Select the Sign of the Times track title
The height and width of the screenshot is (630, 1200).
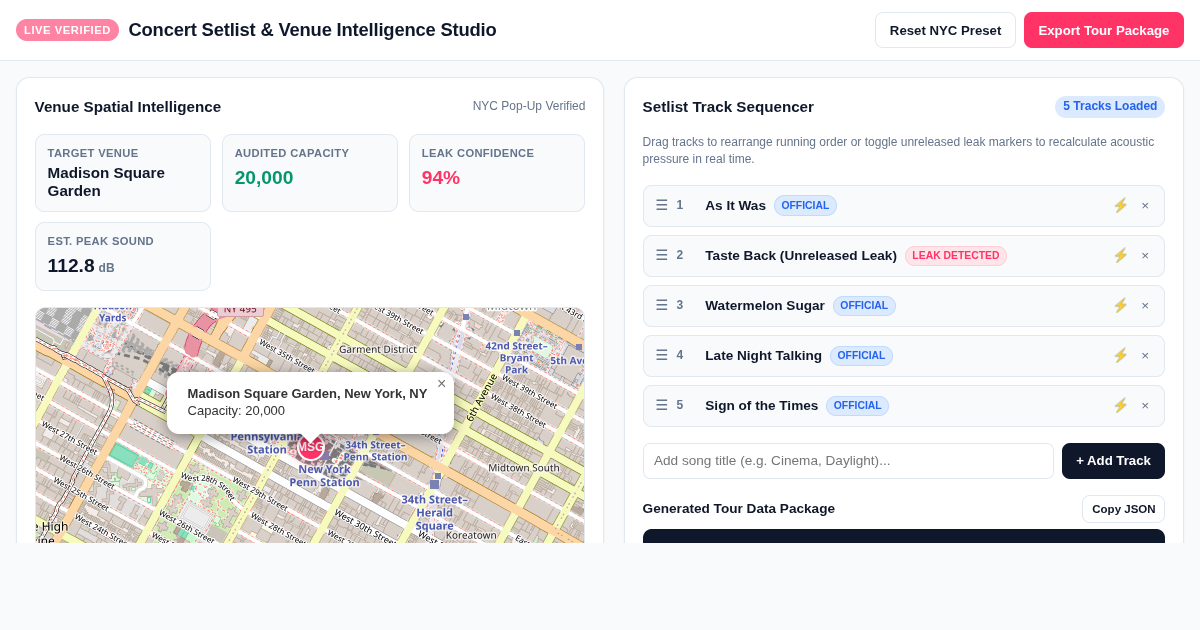(761, 405)
